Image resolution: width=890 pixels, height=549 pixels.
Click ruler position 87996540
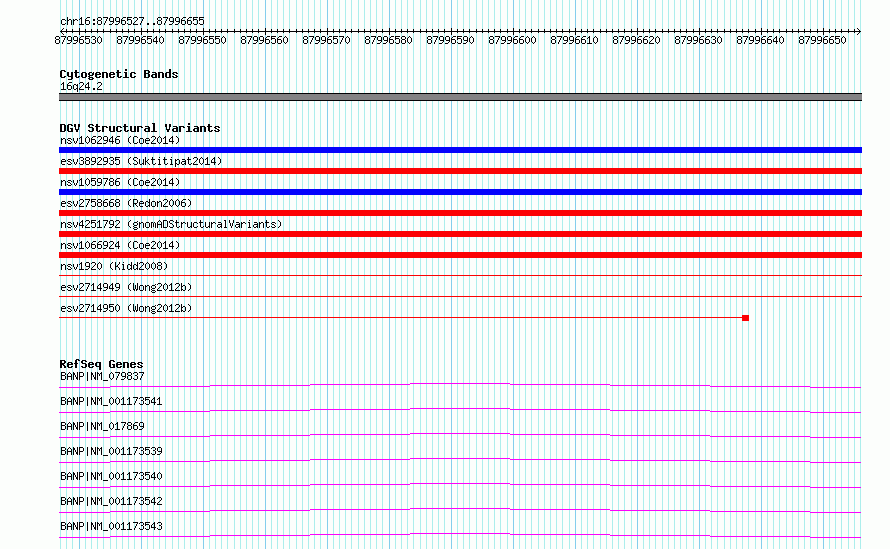pos(140,40)
